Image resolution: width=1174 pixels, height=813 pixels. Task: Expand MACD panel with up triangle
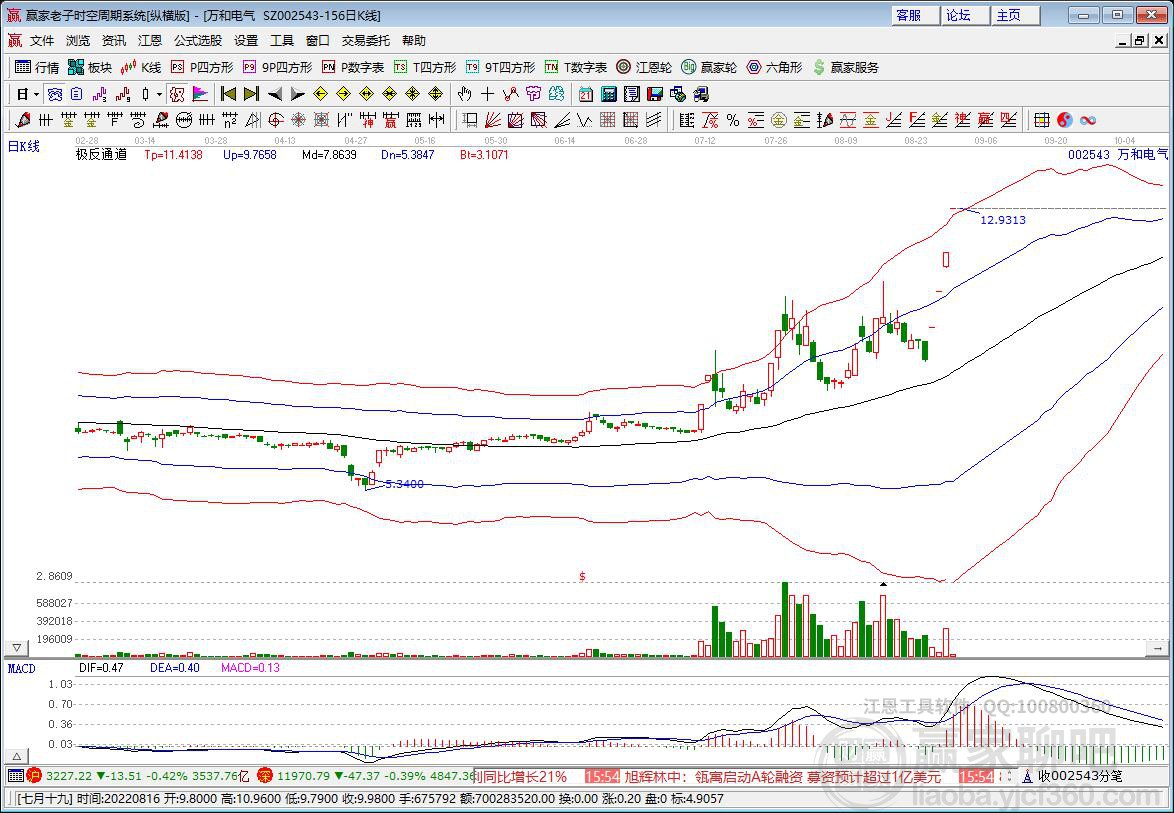[x=16, y=756]
